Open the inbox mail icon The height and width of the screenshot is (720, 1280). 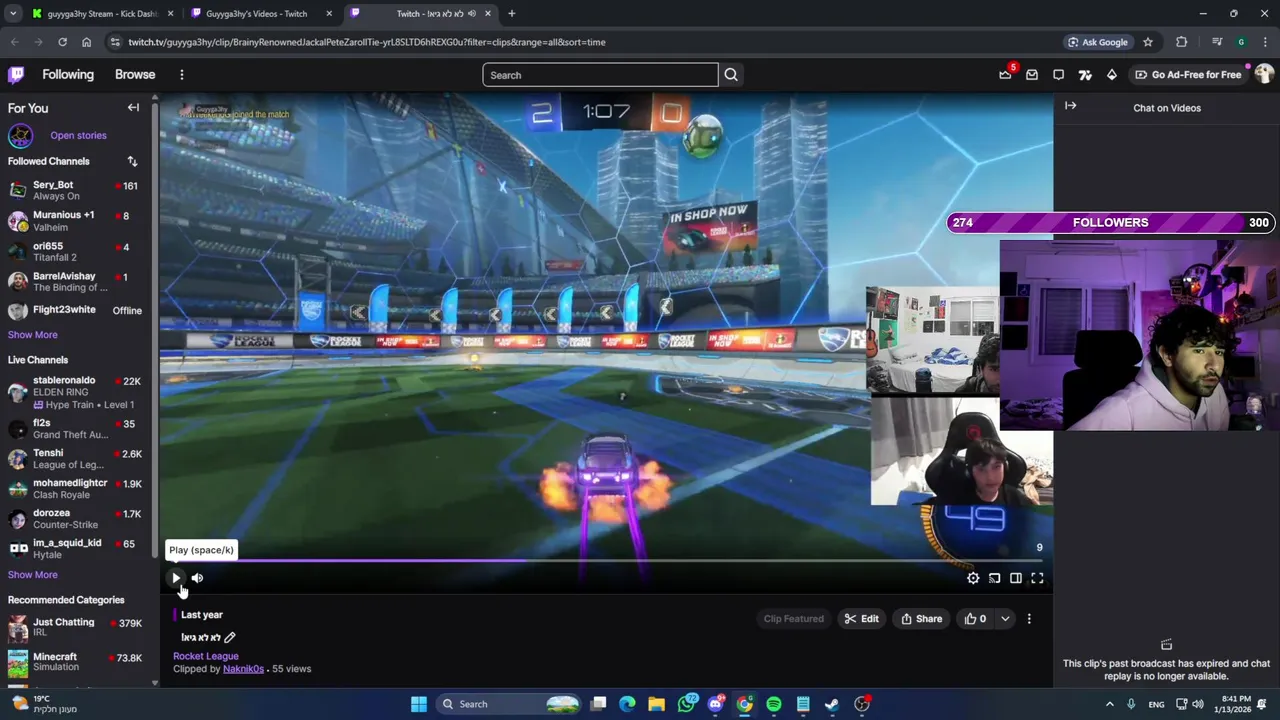[x=1032, y=75]
